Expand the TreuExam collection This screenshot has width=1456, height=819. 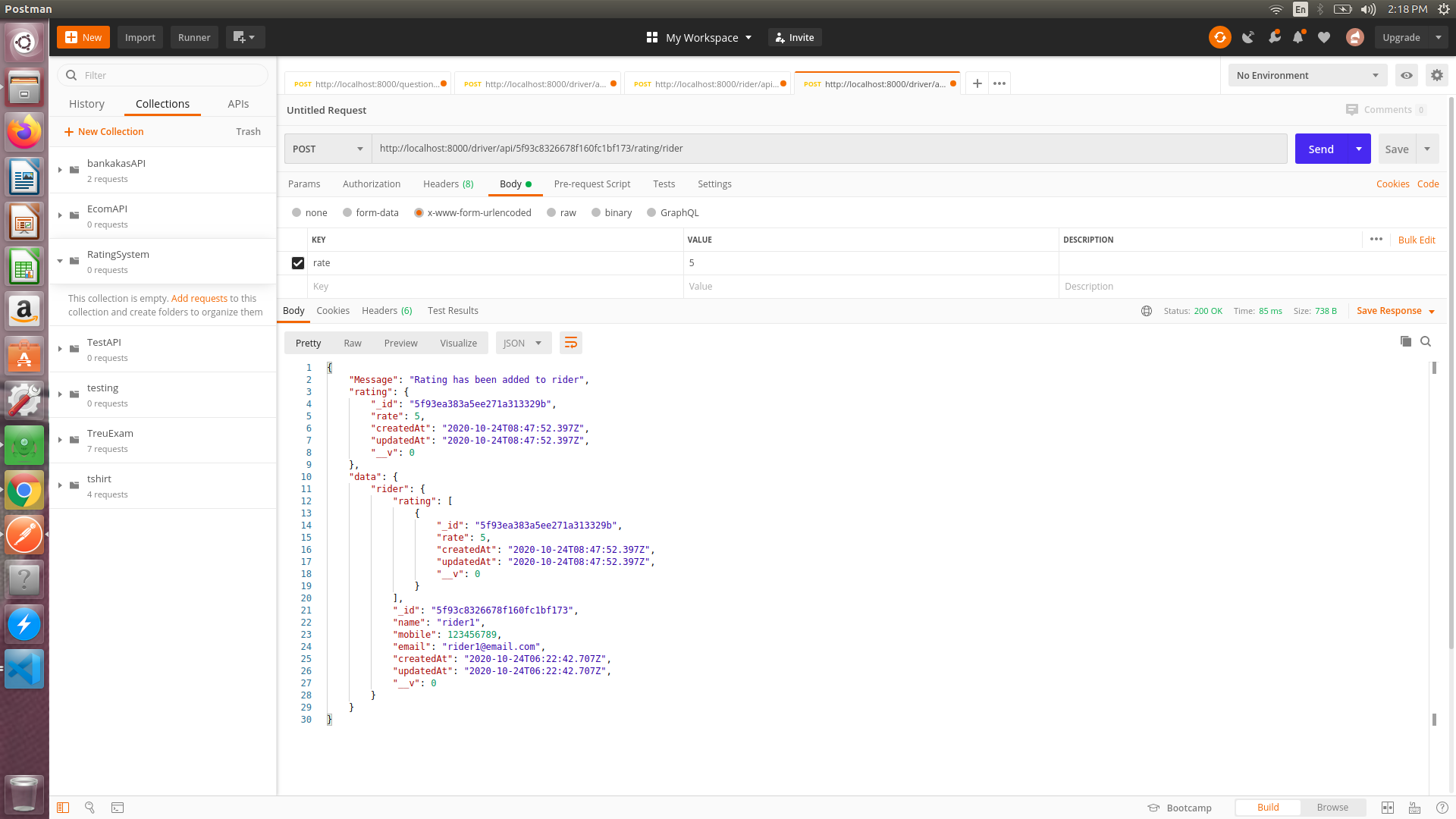[60, 440]
